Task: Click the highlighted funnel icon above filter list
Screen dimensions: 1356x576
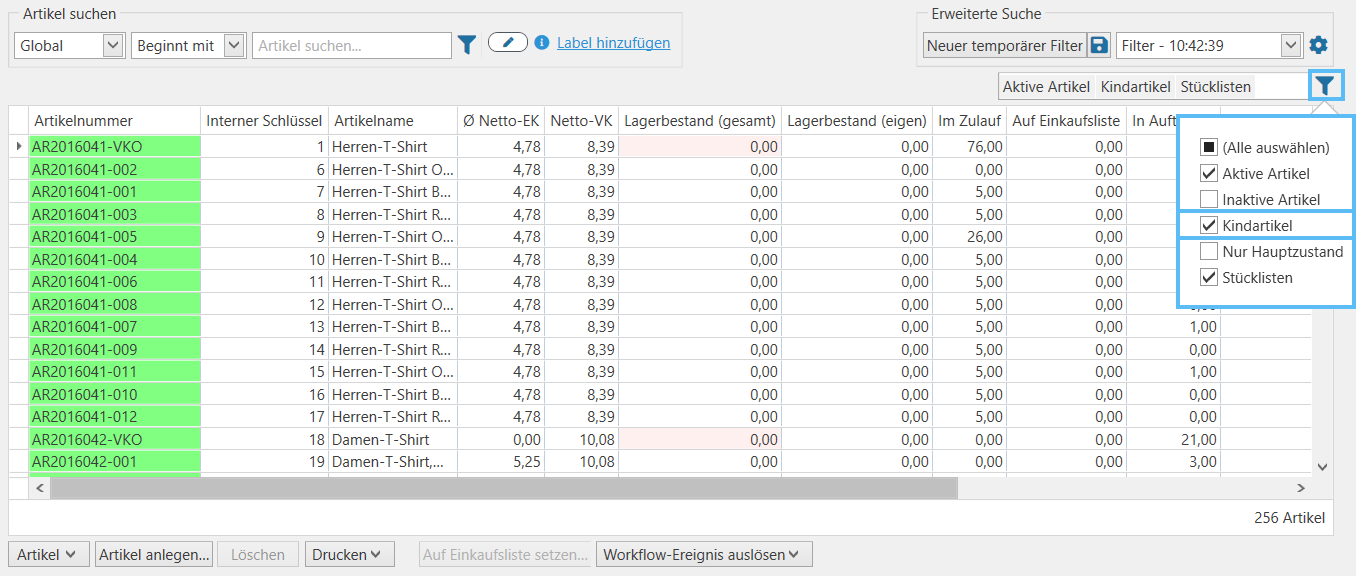Action: [1325, 86]
